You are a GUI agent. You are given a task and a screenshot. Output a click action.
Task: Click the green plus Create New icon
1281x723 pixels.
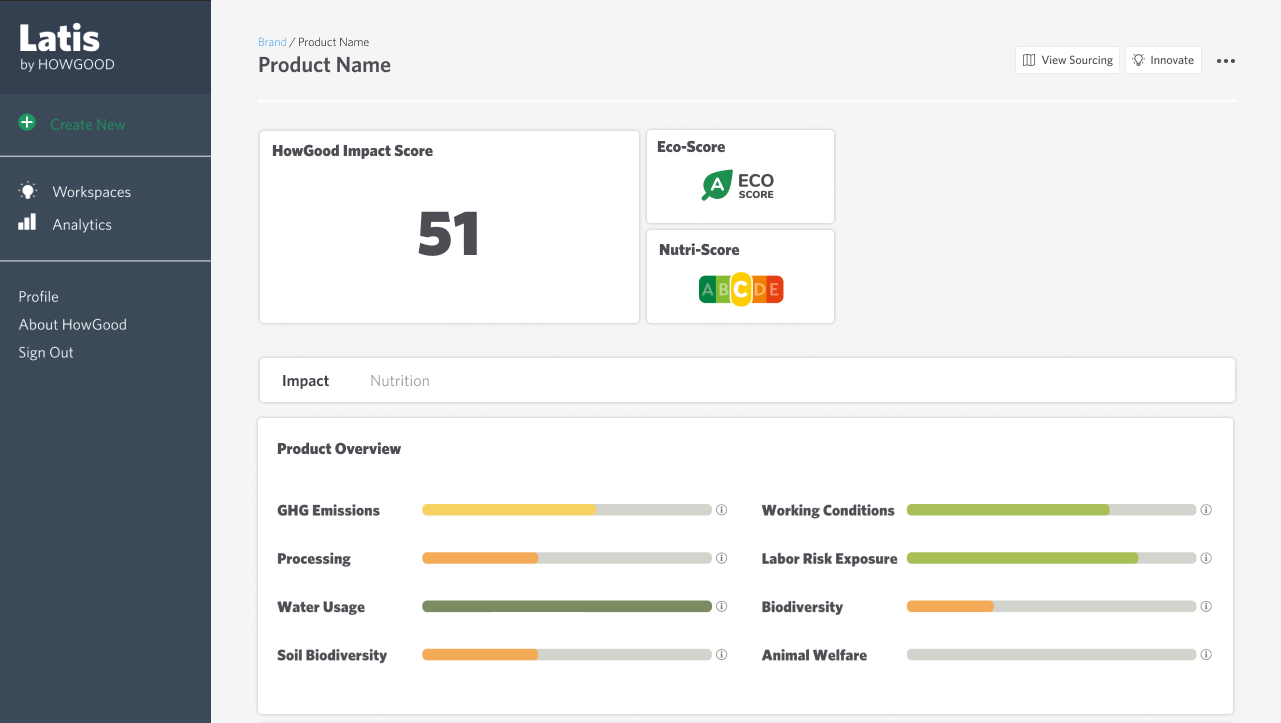pos(27,123)
